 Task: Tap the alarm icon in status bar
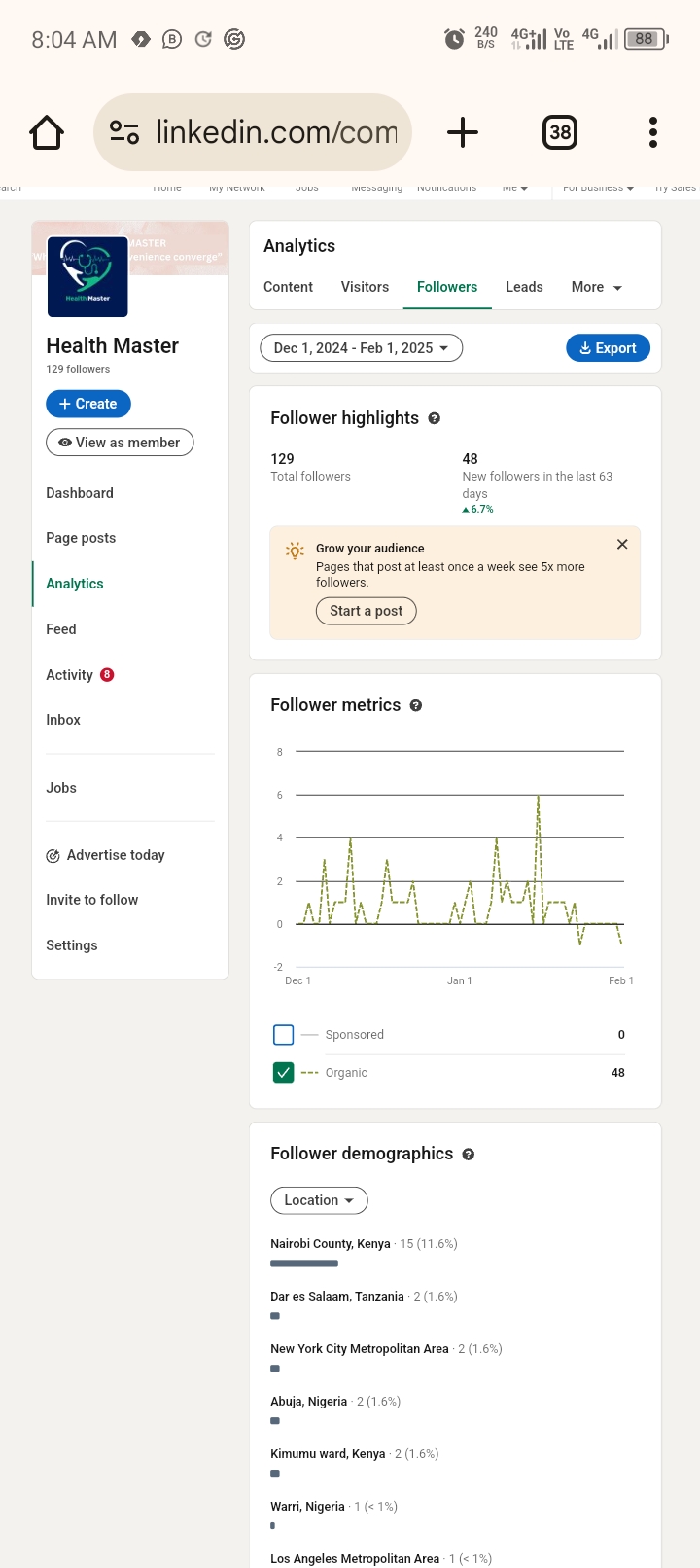(454, 39)
